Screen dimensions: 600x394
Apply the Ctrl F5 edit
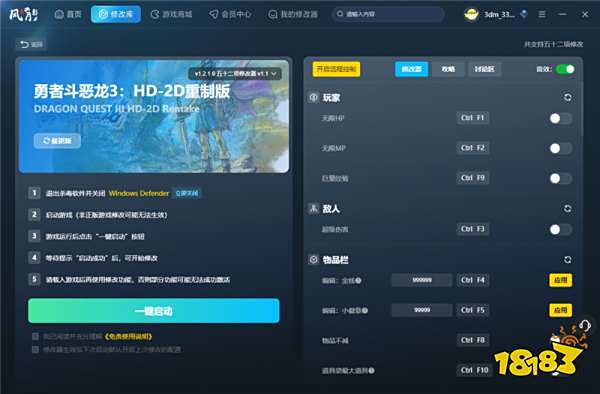561,310
